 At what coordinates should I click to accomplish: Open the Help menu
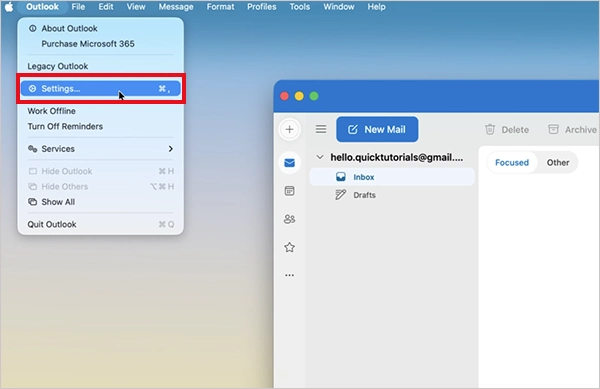(377, 7)
